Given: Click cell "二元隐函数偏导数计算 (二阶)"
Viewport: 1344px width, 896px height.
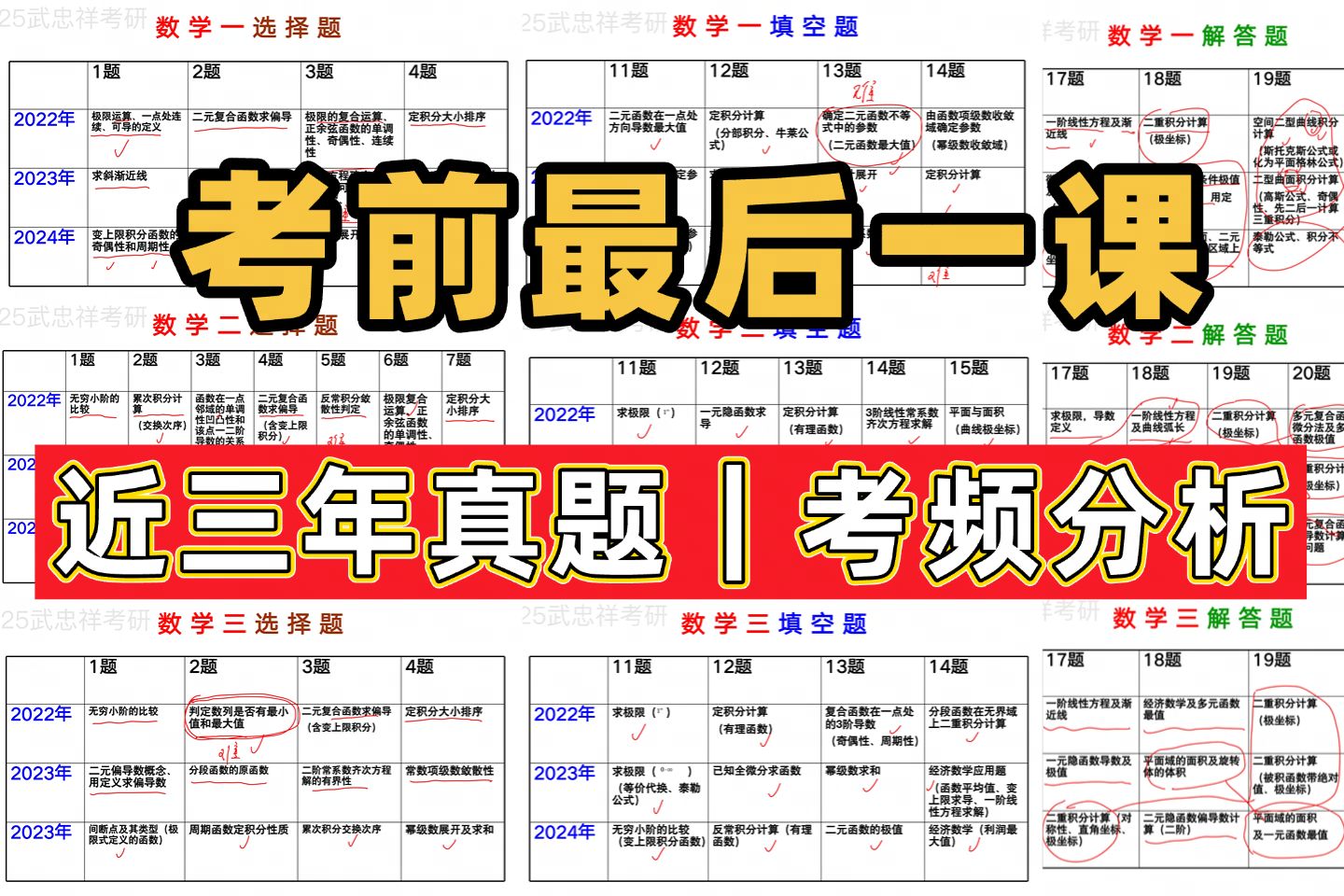Looking at the screenshot, I should (1192, 823).
